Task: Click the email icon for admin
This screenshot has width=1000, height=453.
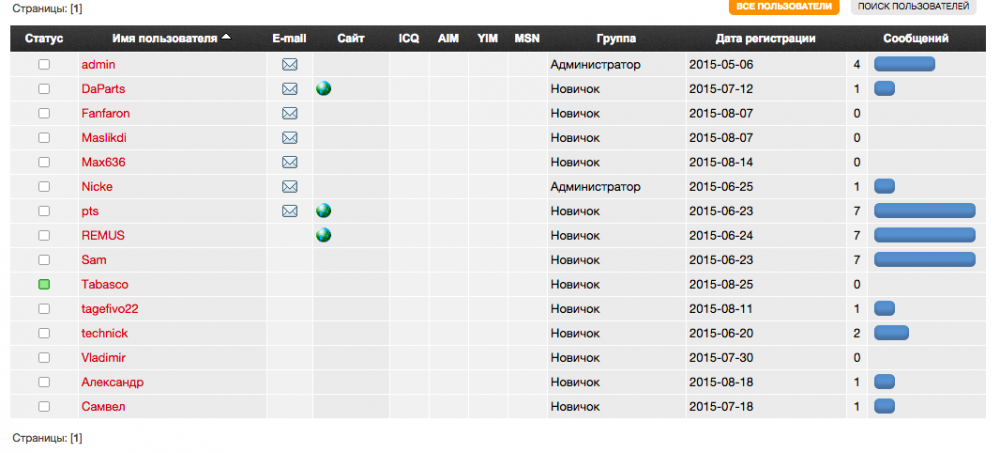Action: [x=290, y=65]
